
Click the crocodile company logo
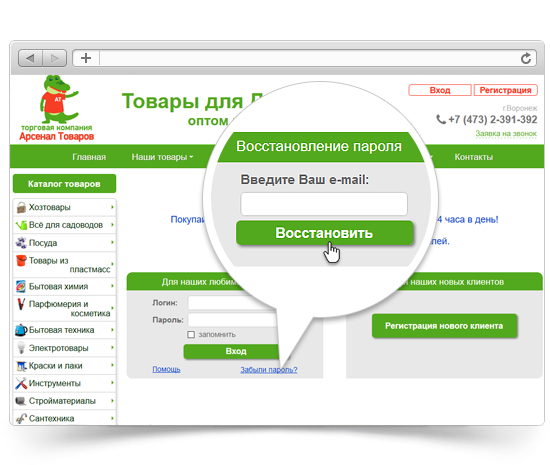[58, 108]
